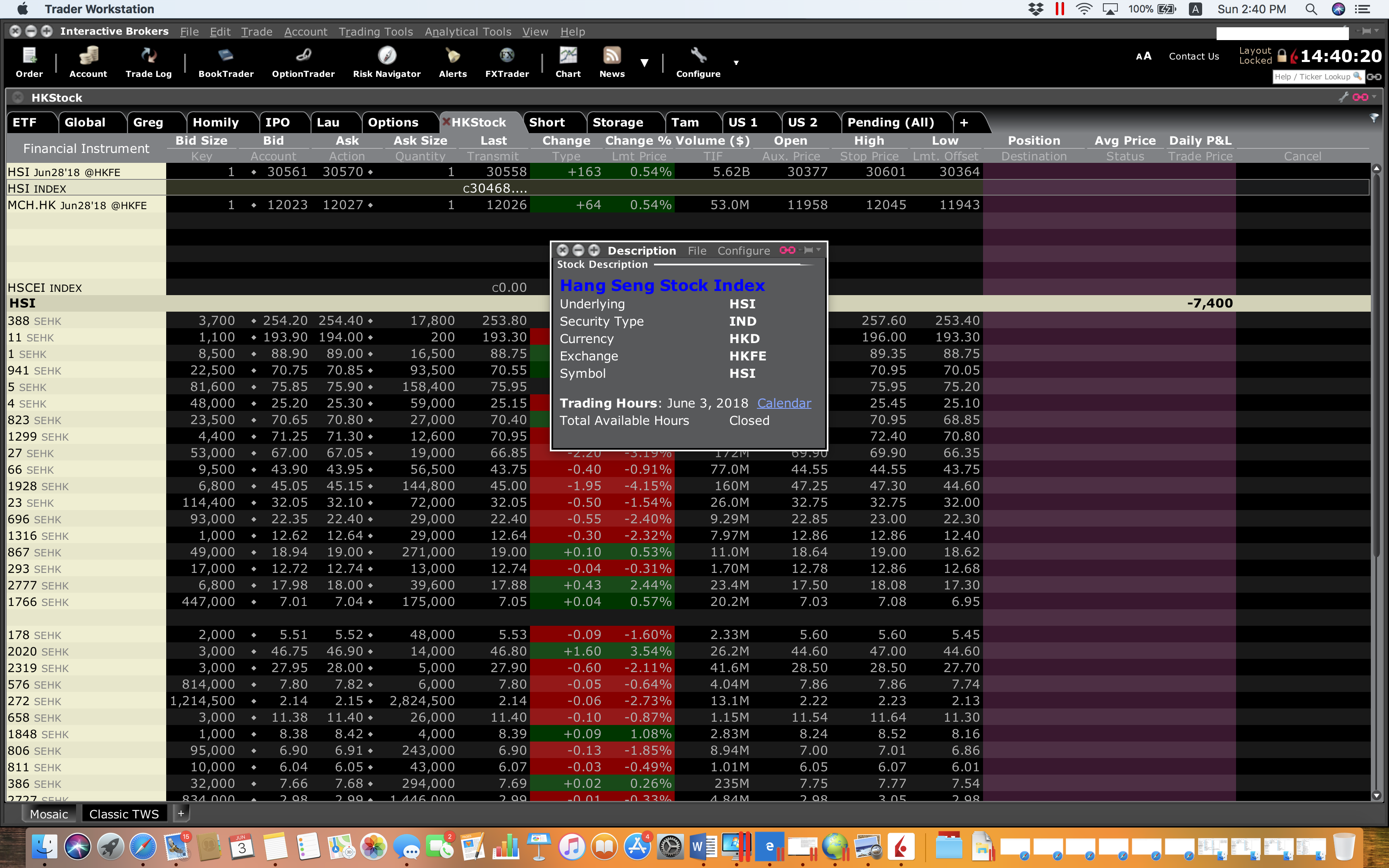Open the News feed icon
Viewport: 1389px width, 868px height.
[612, 62]
